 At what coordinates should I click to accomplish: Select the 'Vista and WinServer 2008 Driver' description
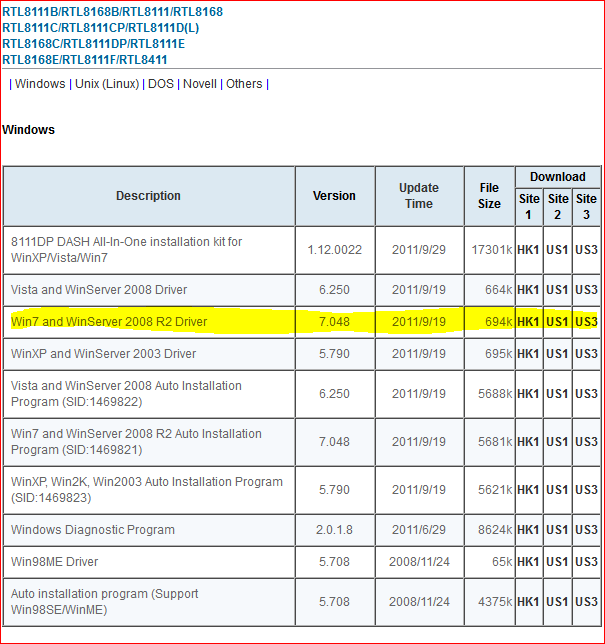(99, 290)
